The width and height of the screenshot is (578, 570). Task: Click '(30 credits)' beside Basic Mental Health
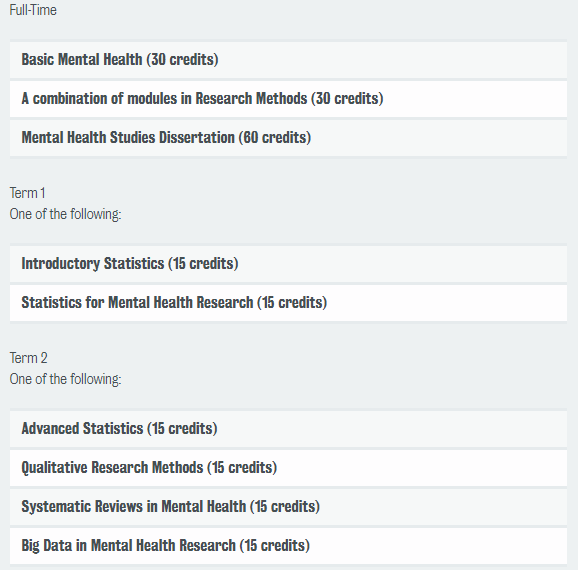182,59
